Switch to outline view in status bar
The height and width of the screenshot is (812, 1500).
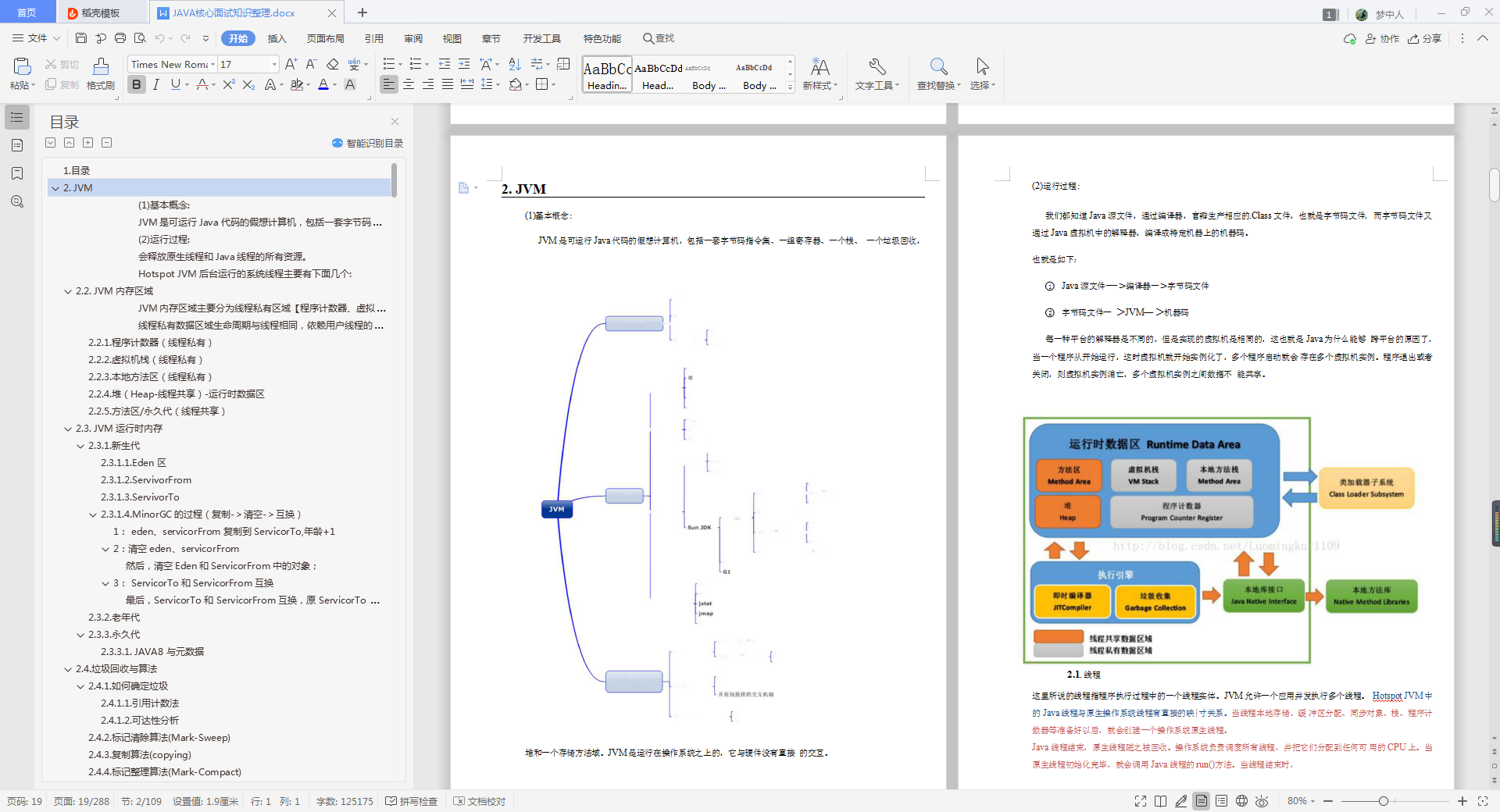coord(1221,801)
